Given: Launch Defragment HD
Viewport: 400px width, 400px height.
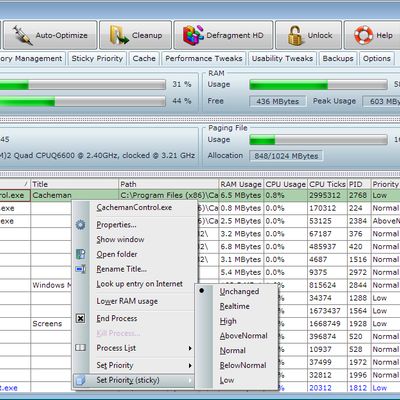Looking at the screenshot, I should tap(223, 35).
